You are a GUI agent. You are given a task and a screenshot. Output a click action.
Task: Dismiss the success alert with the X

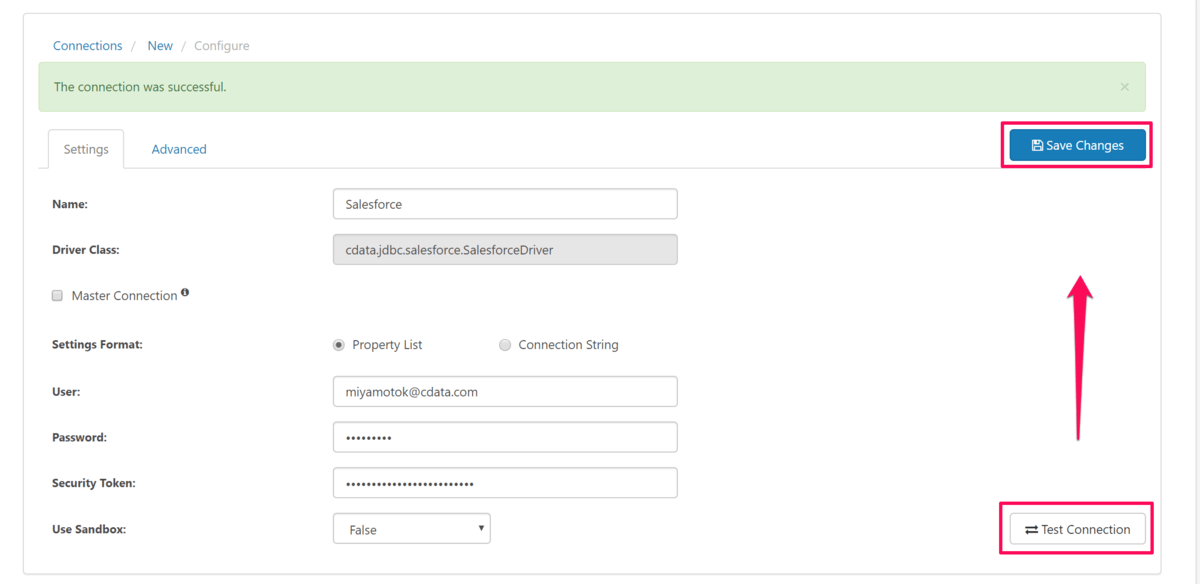[x=1125, y=87]
